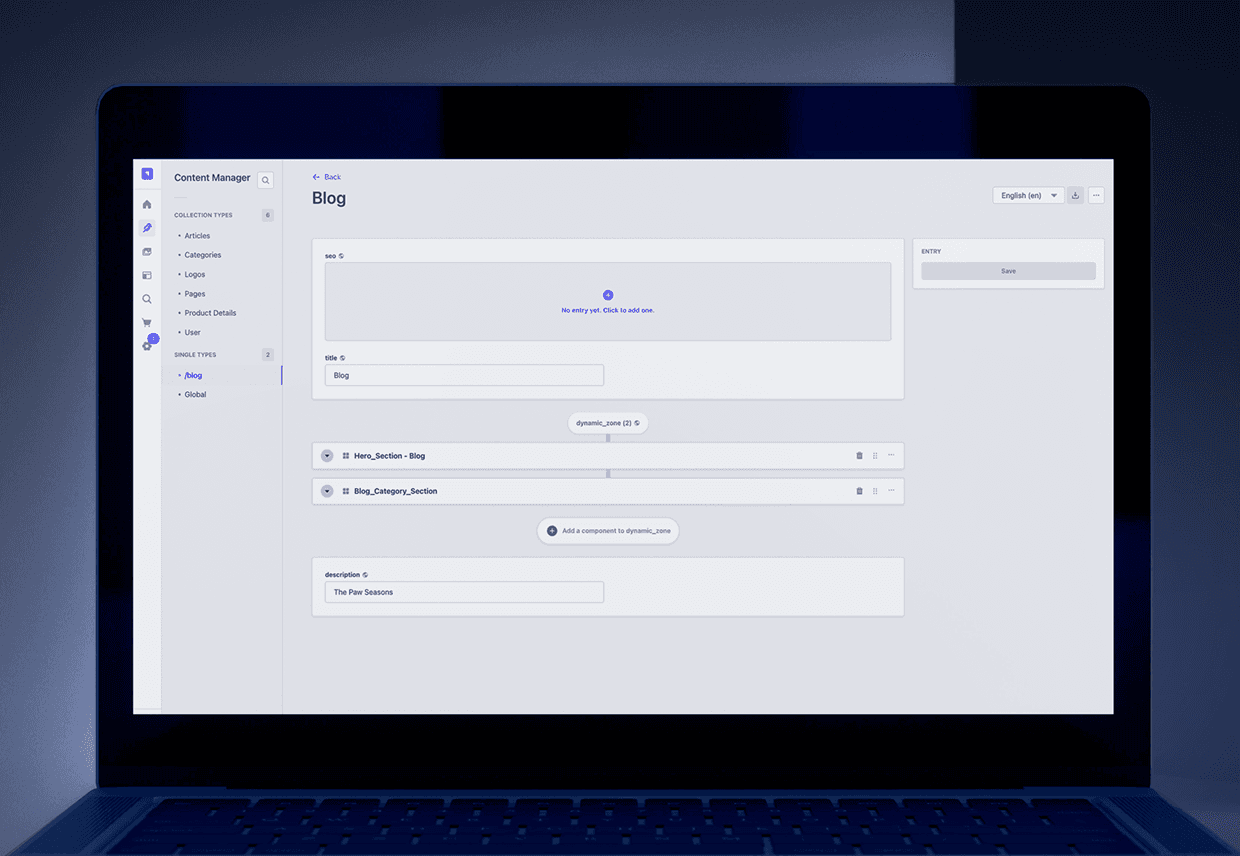The image size is (1240, 856).
Task: Open more options on Blog_Category_Section row
Action: point(891,491)
